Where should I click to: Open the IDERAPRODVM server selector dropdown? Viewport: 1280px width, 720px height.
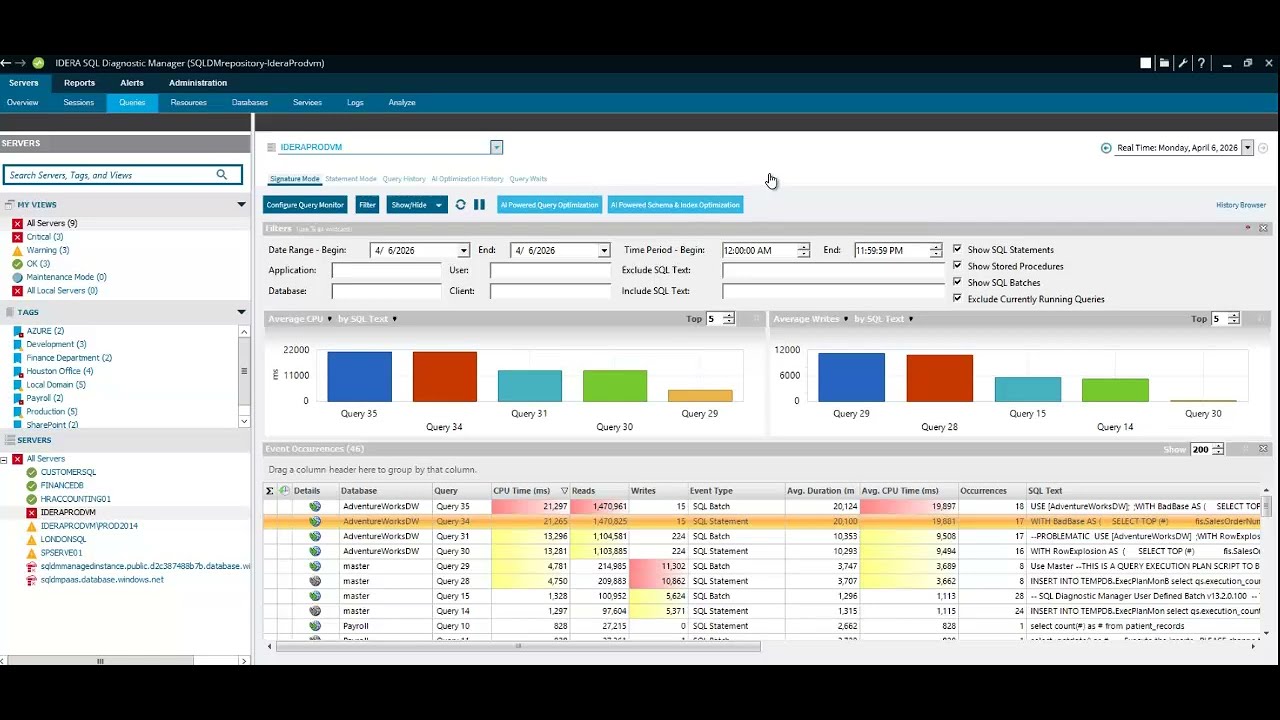tap(496, 148)
